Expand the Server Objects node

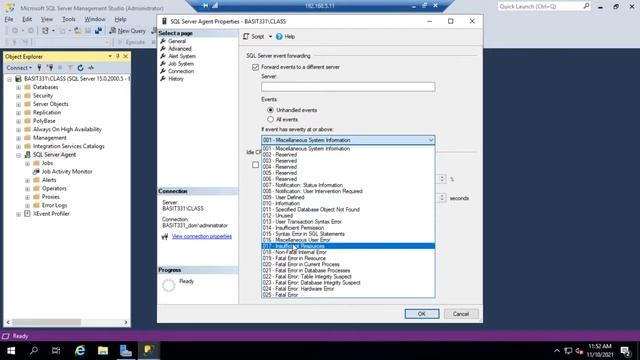point(18,104)
